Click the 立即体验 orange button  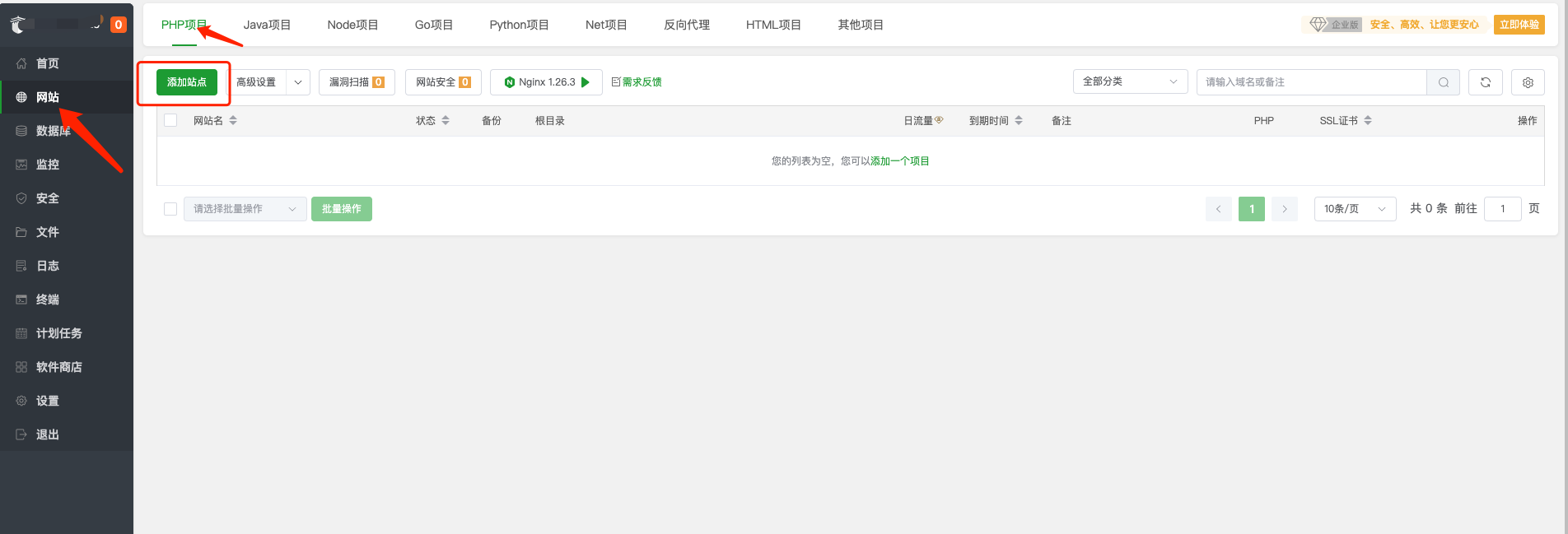click(1519, 25)
